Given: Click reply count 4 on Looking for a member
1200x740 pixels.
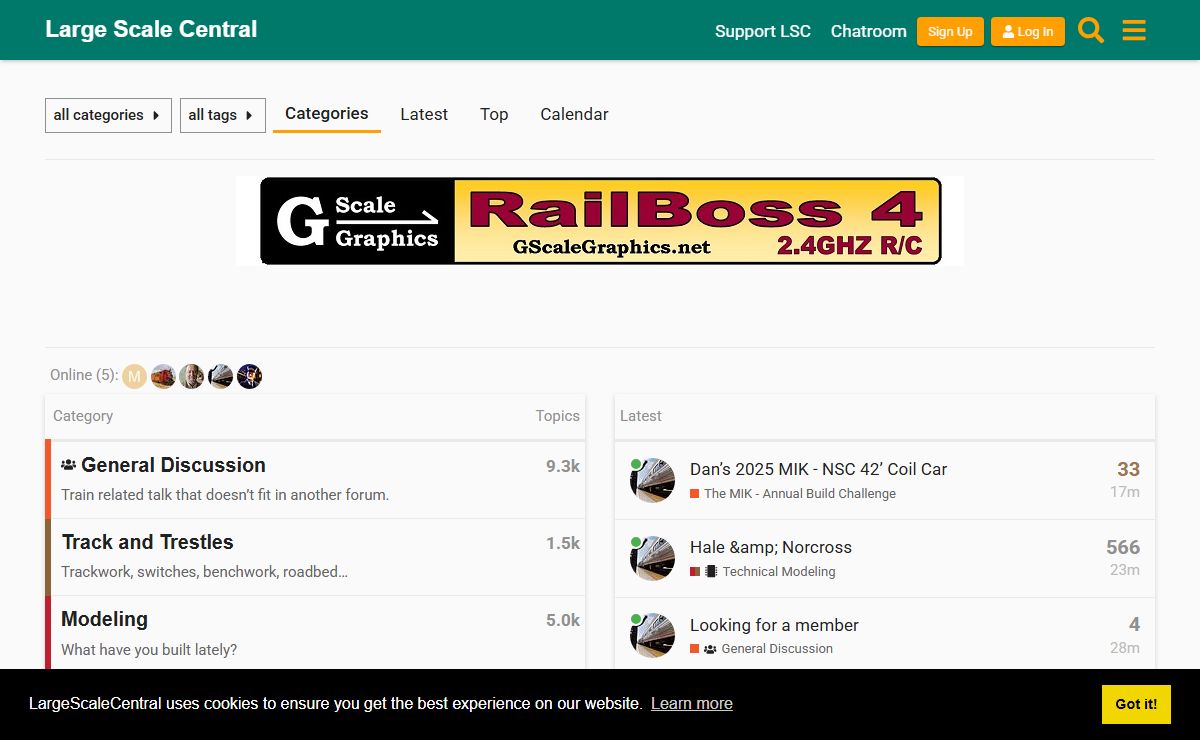Looking at the screenshot, I should (x=1134, y=624).
